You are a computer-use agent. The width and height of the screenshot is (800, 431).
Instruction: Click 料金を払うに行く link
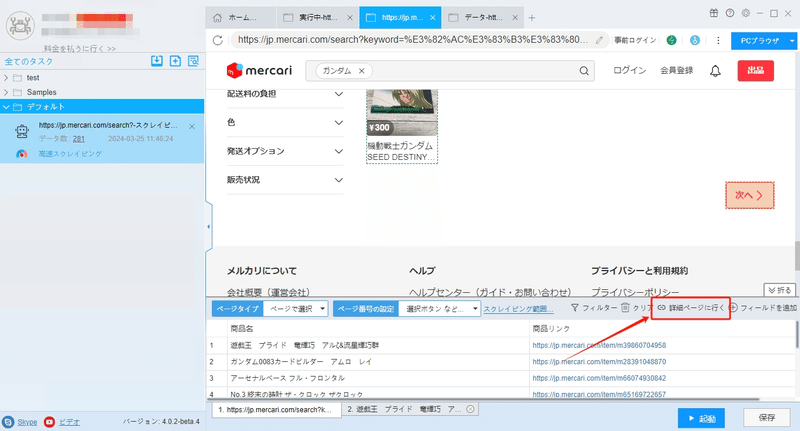[x=79, y=48]
